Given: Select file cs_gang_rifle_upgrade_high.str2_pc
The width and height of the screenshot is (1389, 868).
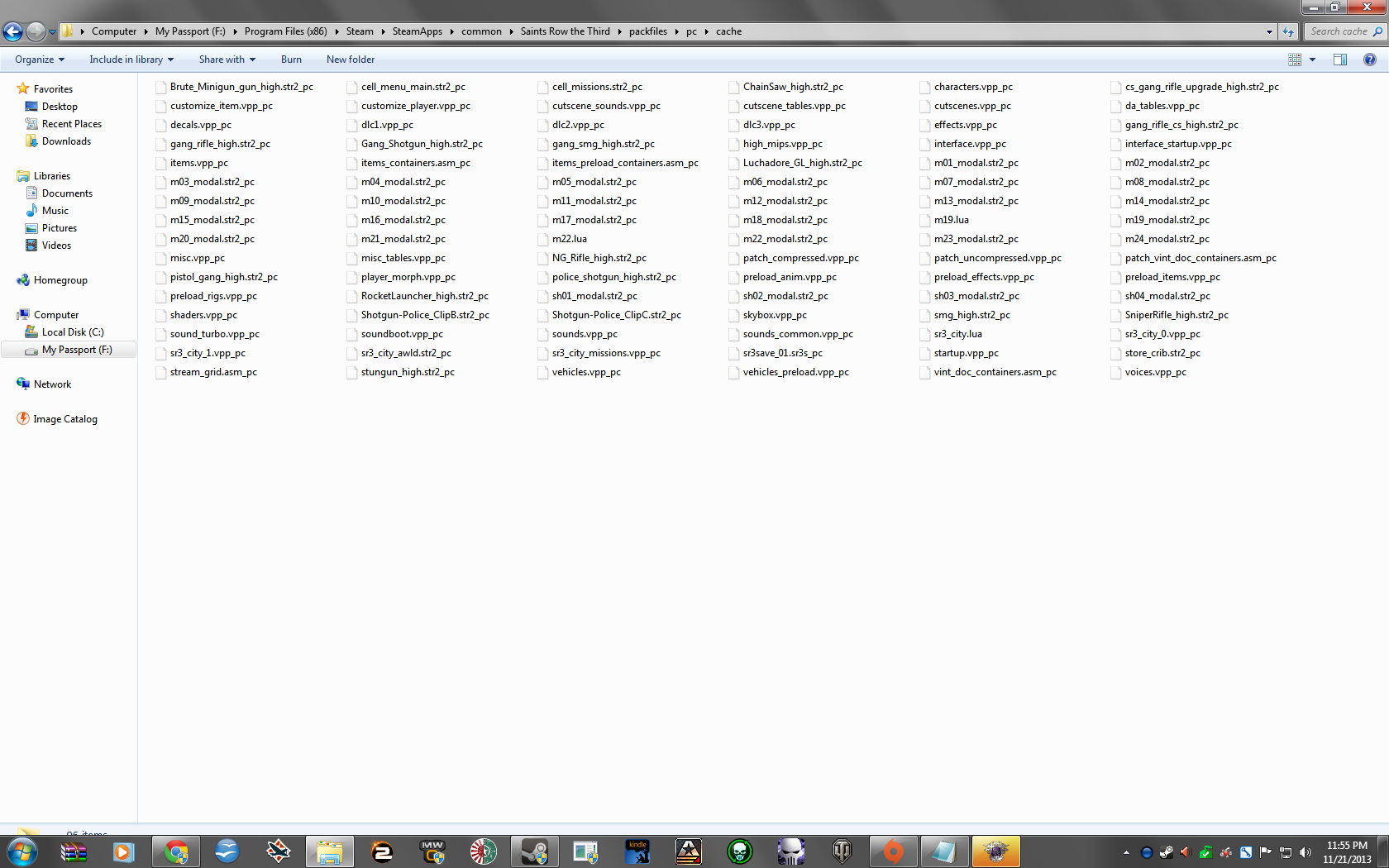Looking at the screenshot, I should pos(1201,87).
